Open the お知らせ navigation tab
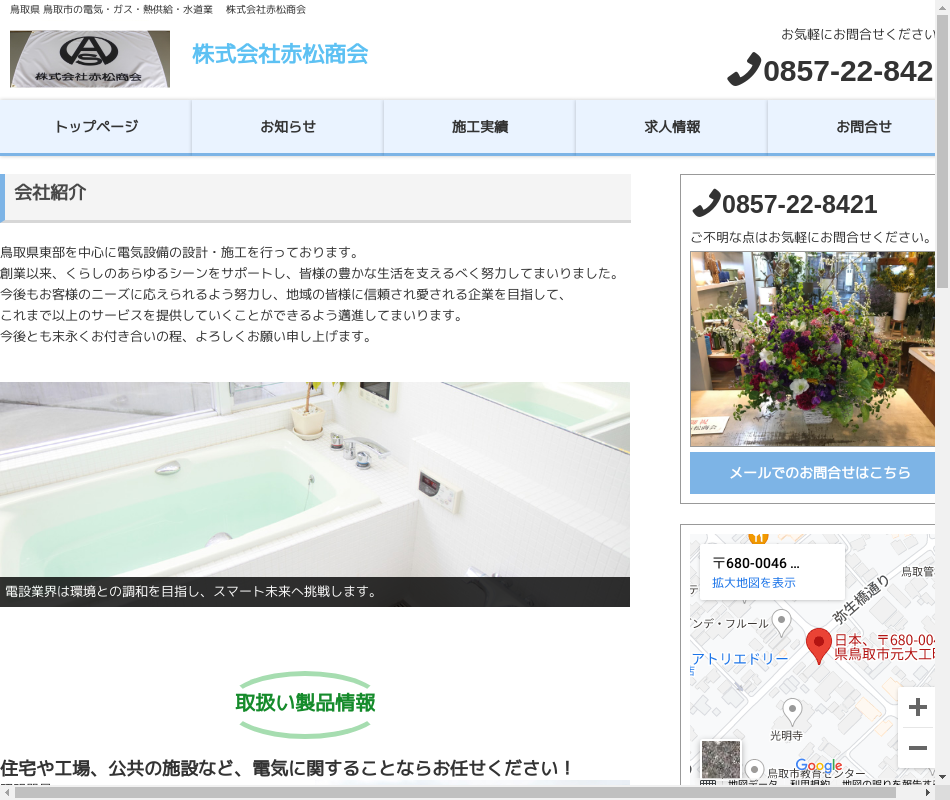950x800 pixels. (288, 127)
